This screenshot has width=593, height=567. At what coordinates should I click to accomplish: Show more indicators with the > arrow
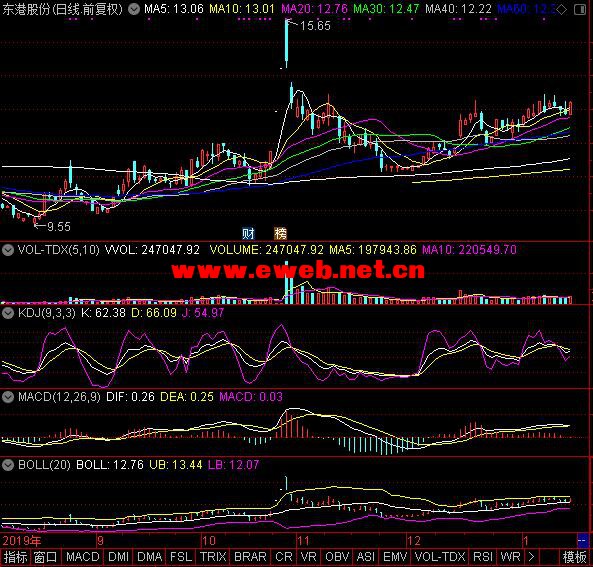[531, 556]
